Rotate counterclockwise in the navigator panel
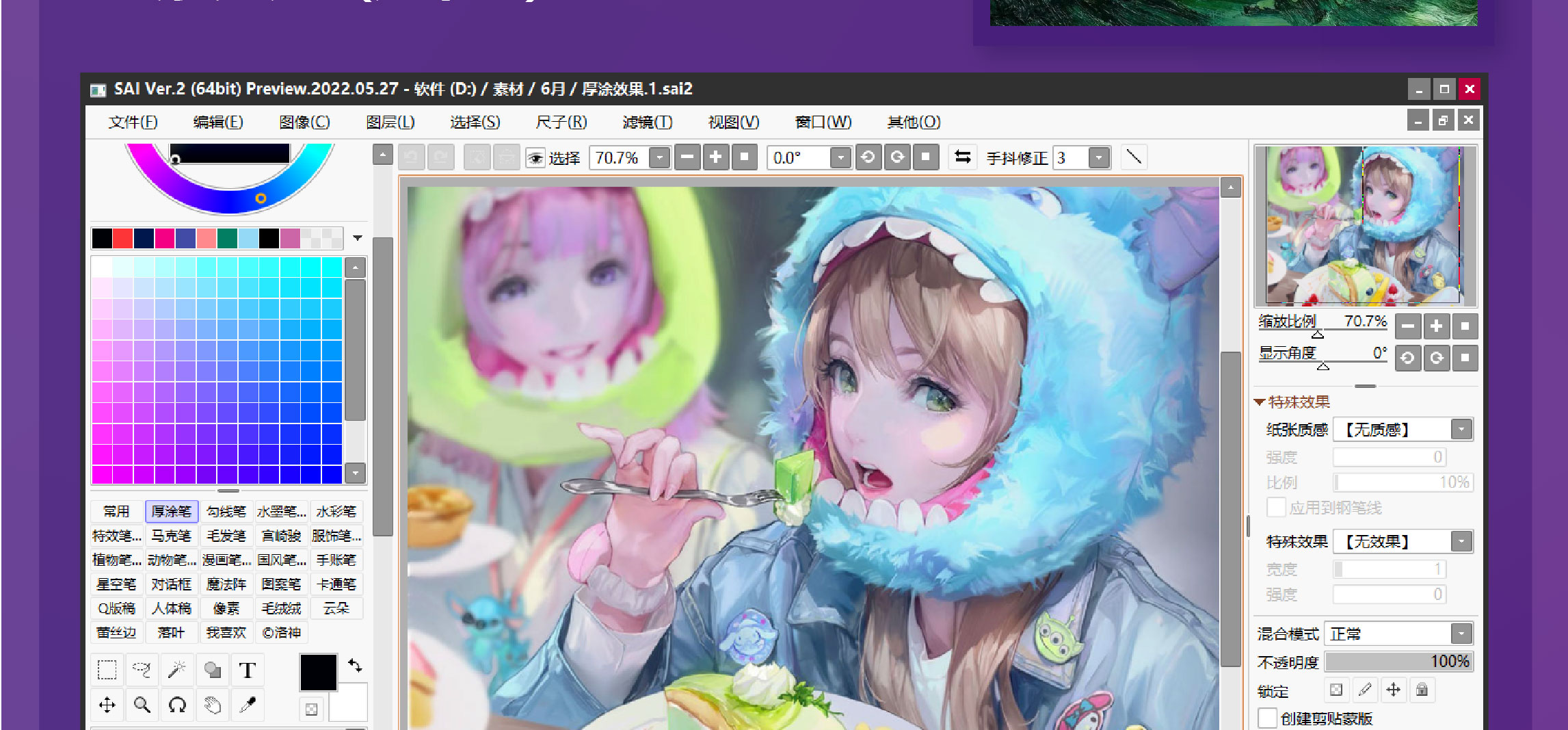This screenshot has height=730, width=1568. (x=1407, y=358)
